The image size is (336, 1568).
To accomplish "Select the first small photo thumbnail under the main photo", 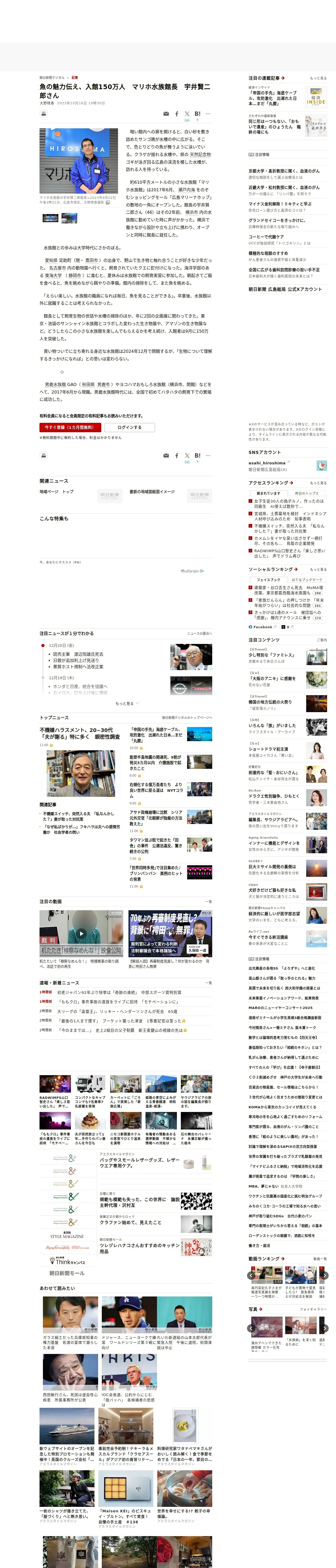I will coord(50,217).
